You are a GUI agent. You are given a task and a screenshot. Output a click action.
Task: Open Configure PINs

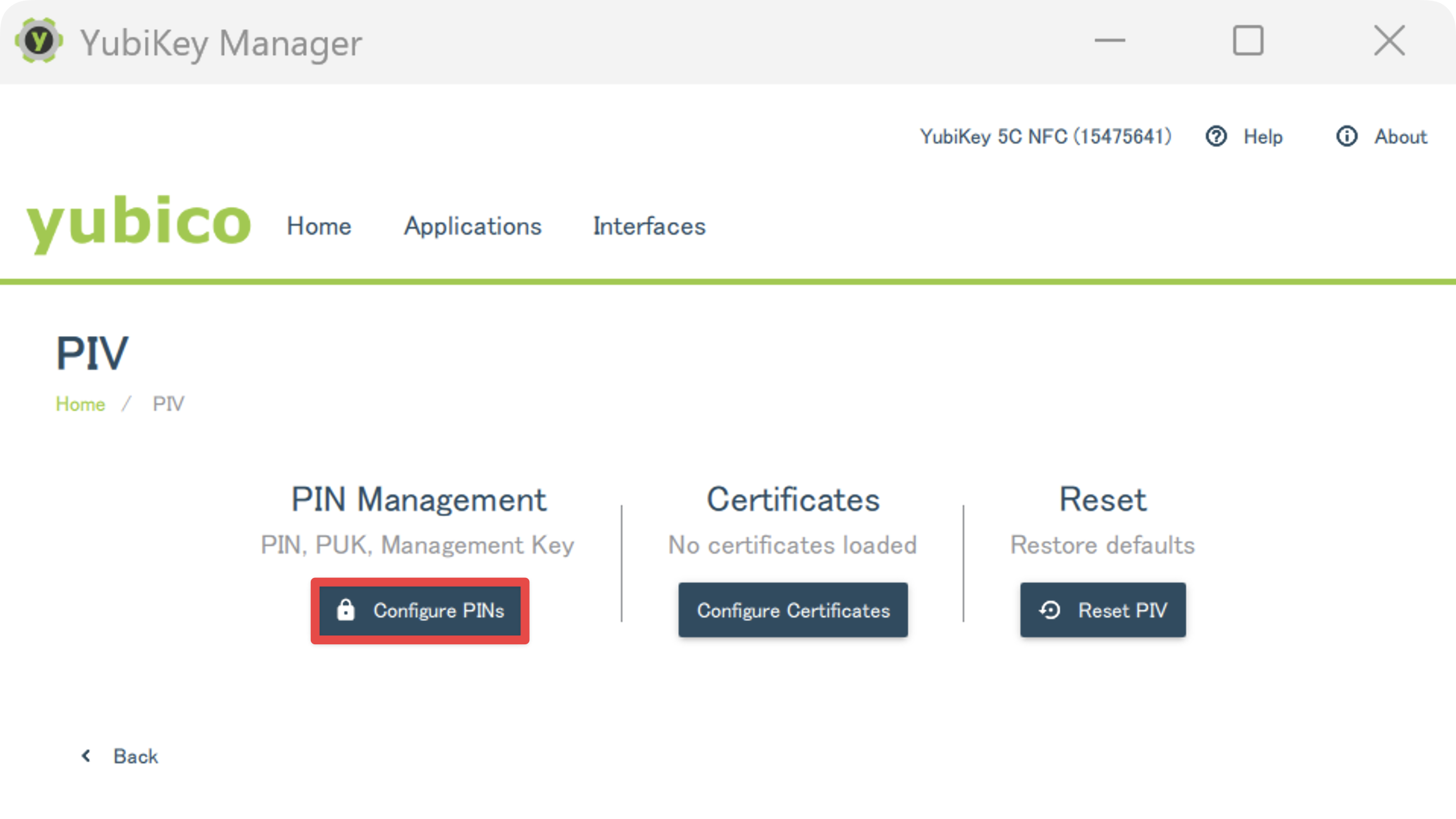[420, 611]
